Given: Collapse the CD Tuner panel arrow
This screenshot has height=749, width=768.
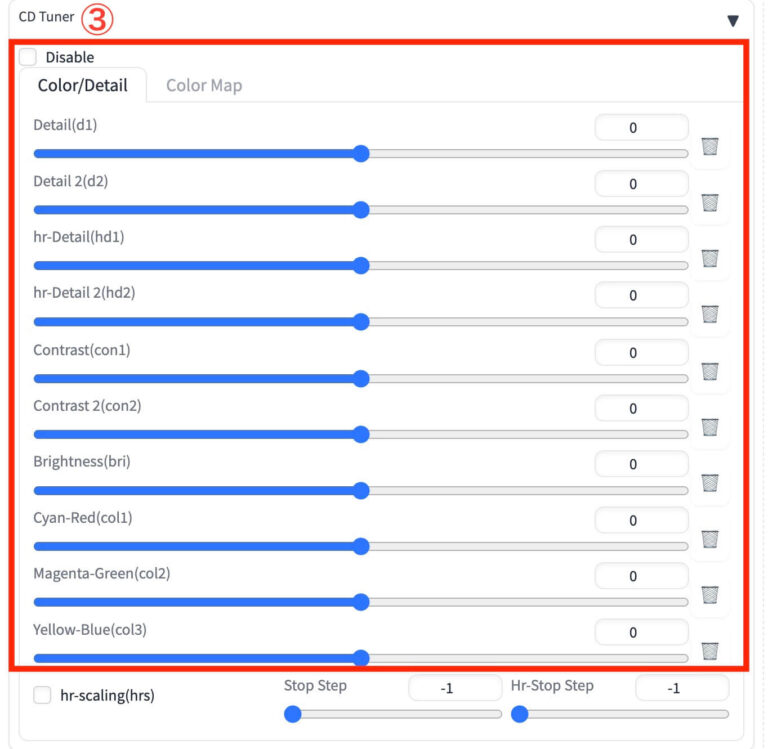Looking at the screenshot, I should 733,20.
